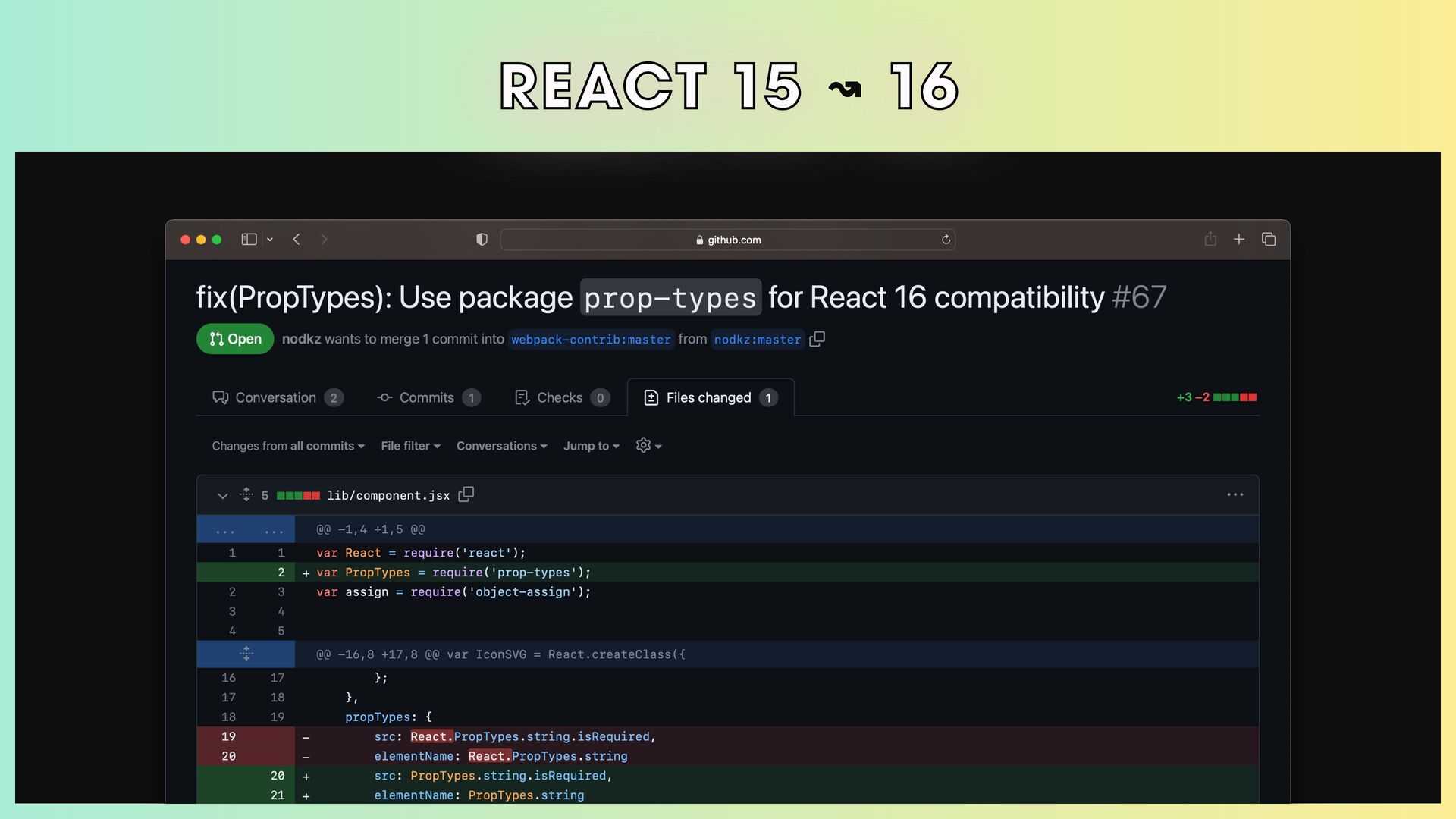The image size is (1456, 819).
Task: Reload page with refresh icon
Action: tap(946, 240)
